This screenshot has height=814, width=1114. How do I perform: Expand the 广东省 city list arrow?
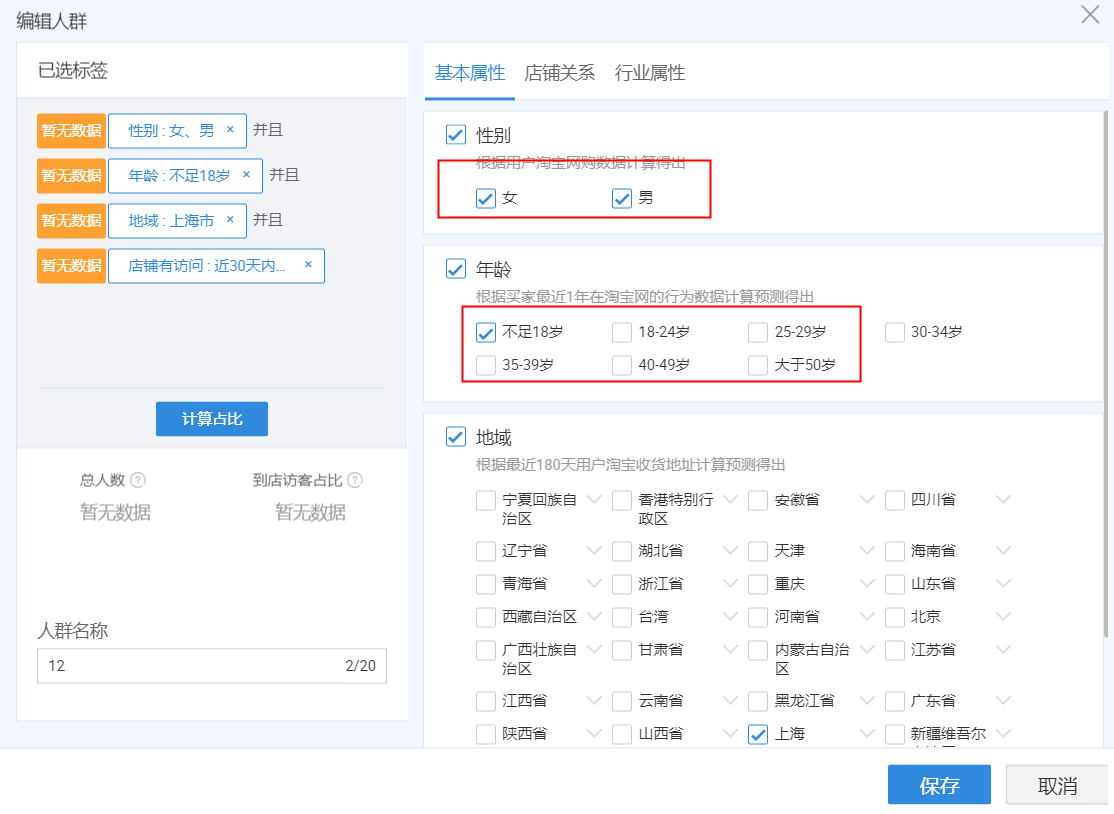(1004, 701)
